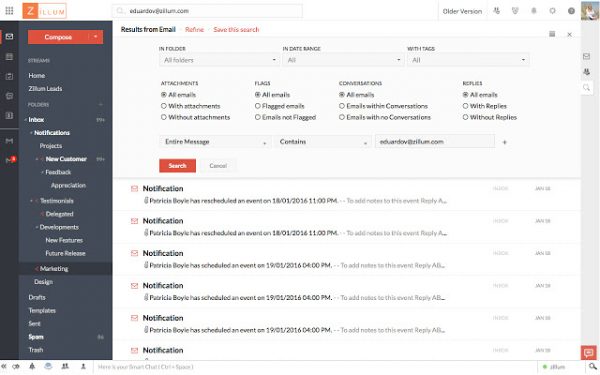Viewport: 600px width, 375px height.
Task: Open the In Folder dropdown
Action: point(220,60)
